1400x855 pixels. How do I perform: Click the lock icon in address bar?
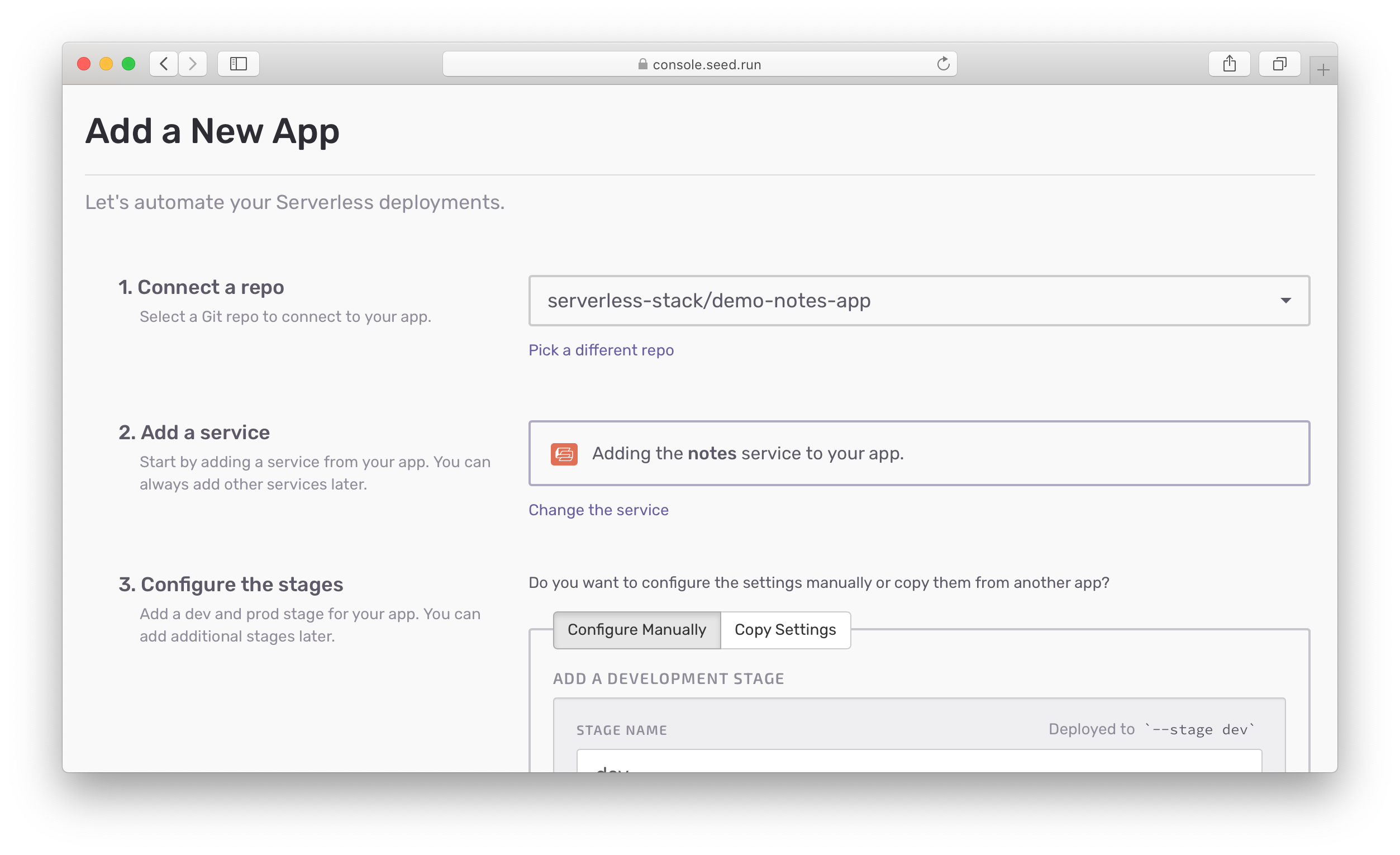click(642, 64)
